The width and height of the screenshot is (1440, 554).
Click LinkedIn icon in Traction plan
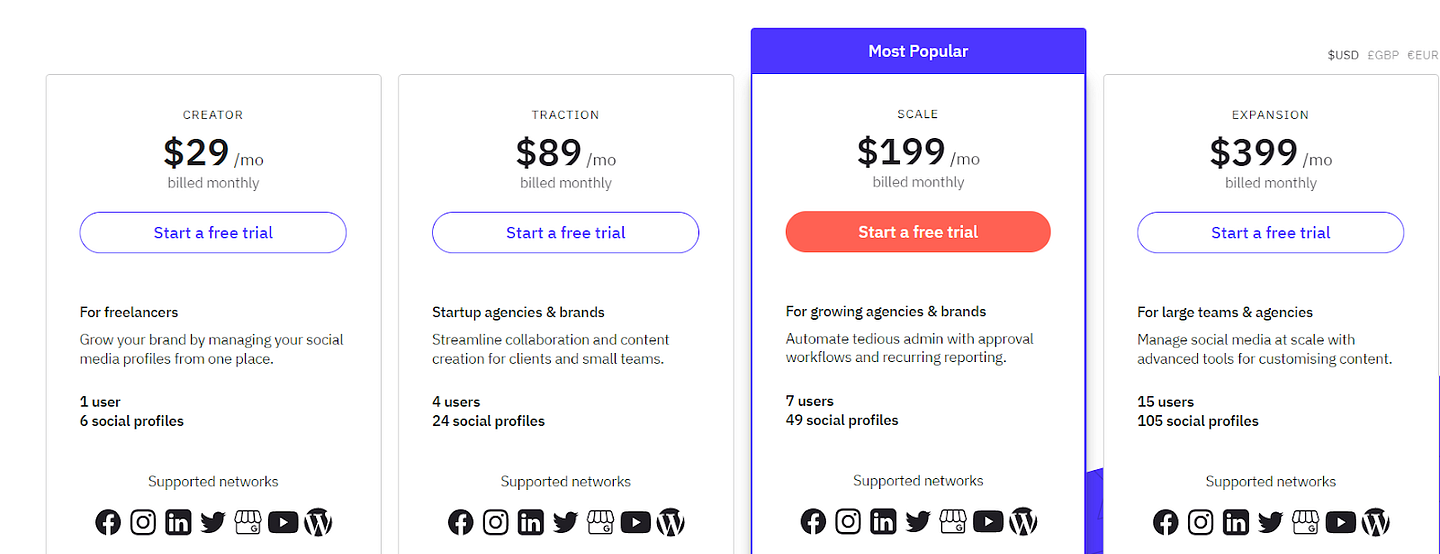coord(531,522)
